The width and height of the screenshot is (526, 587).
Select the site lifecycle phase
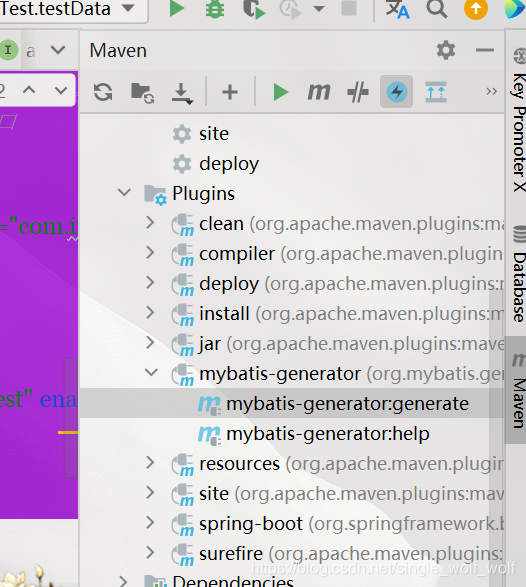pyautogui.click(x=214, y=134)
